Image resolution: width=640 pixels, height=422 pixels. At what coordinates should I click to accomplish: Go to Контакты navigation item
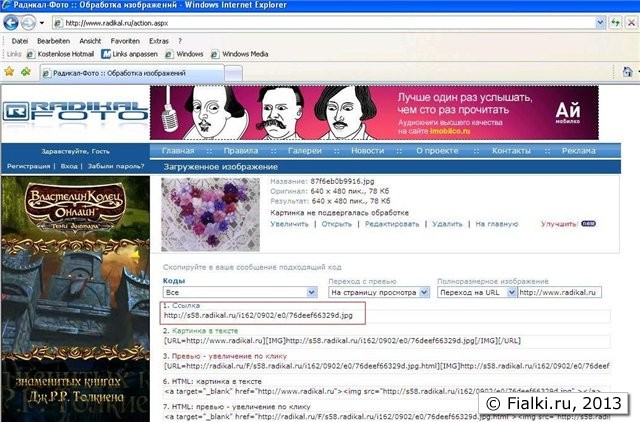(x=511, y=151)
